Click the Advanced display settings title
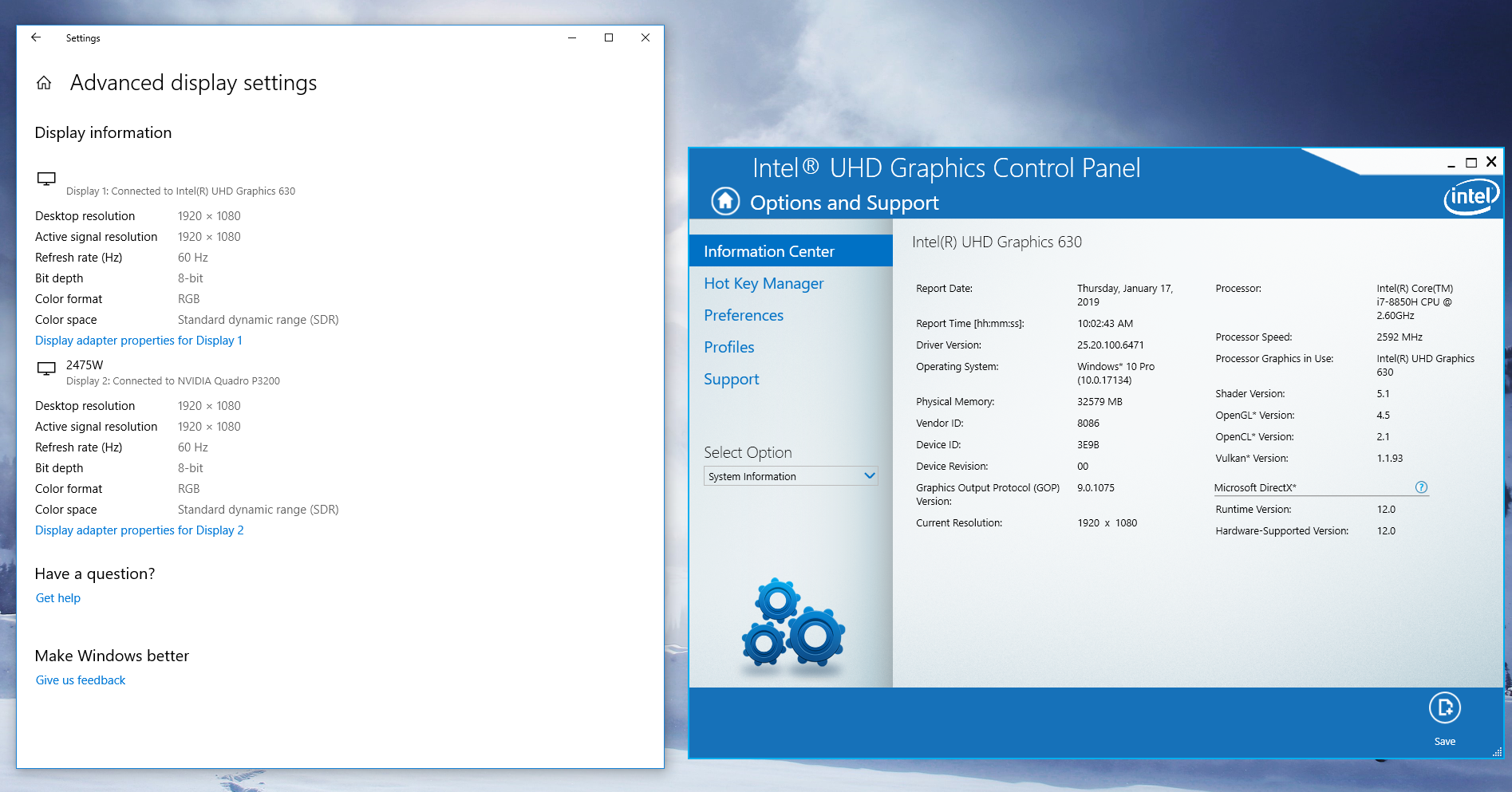 194,83
